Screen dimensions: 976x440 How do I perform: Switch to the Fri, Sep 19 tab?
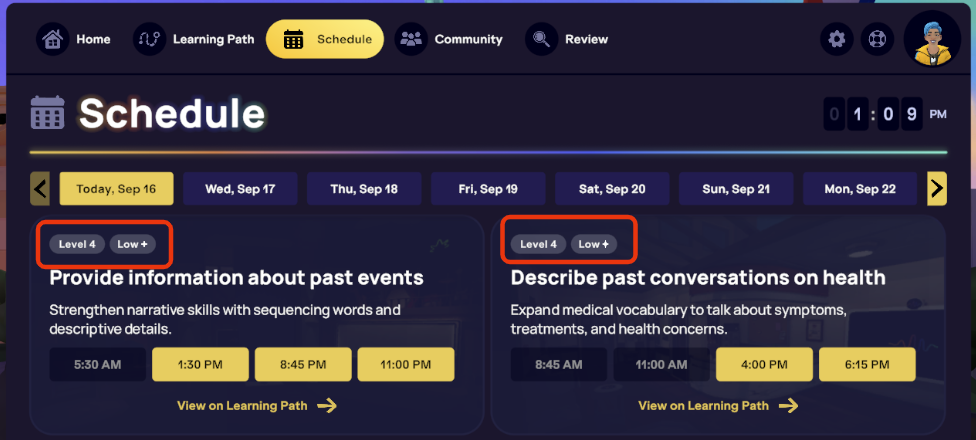488,188
